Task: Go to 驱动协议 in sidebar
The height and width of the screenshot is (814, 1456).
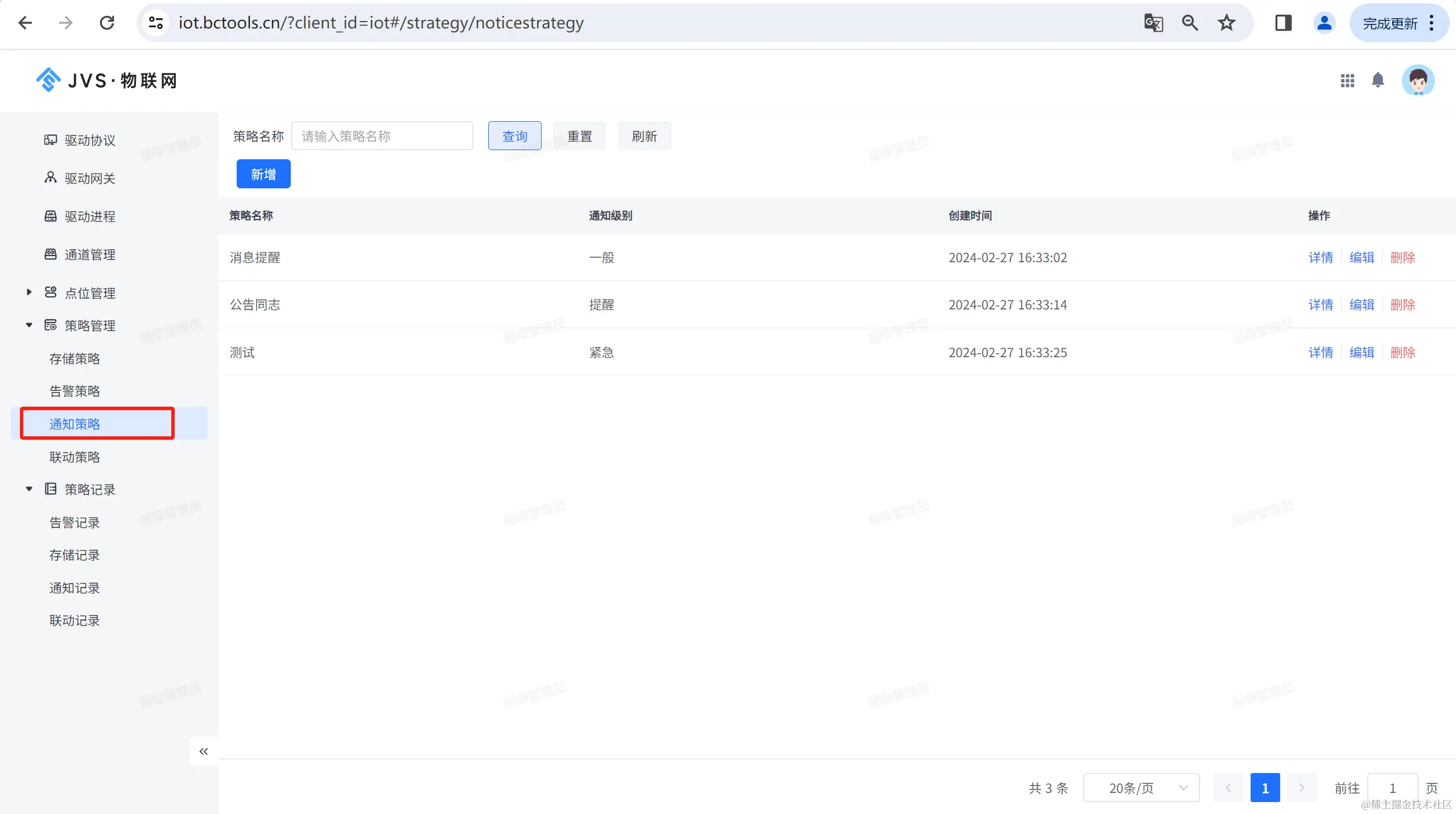Action: [x=90, y=141]
